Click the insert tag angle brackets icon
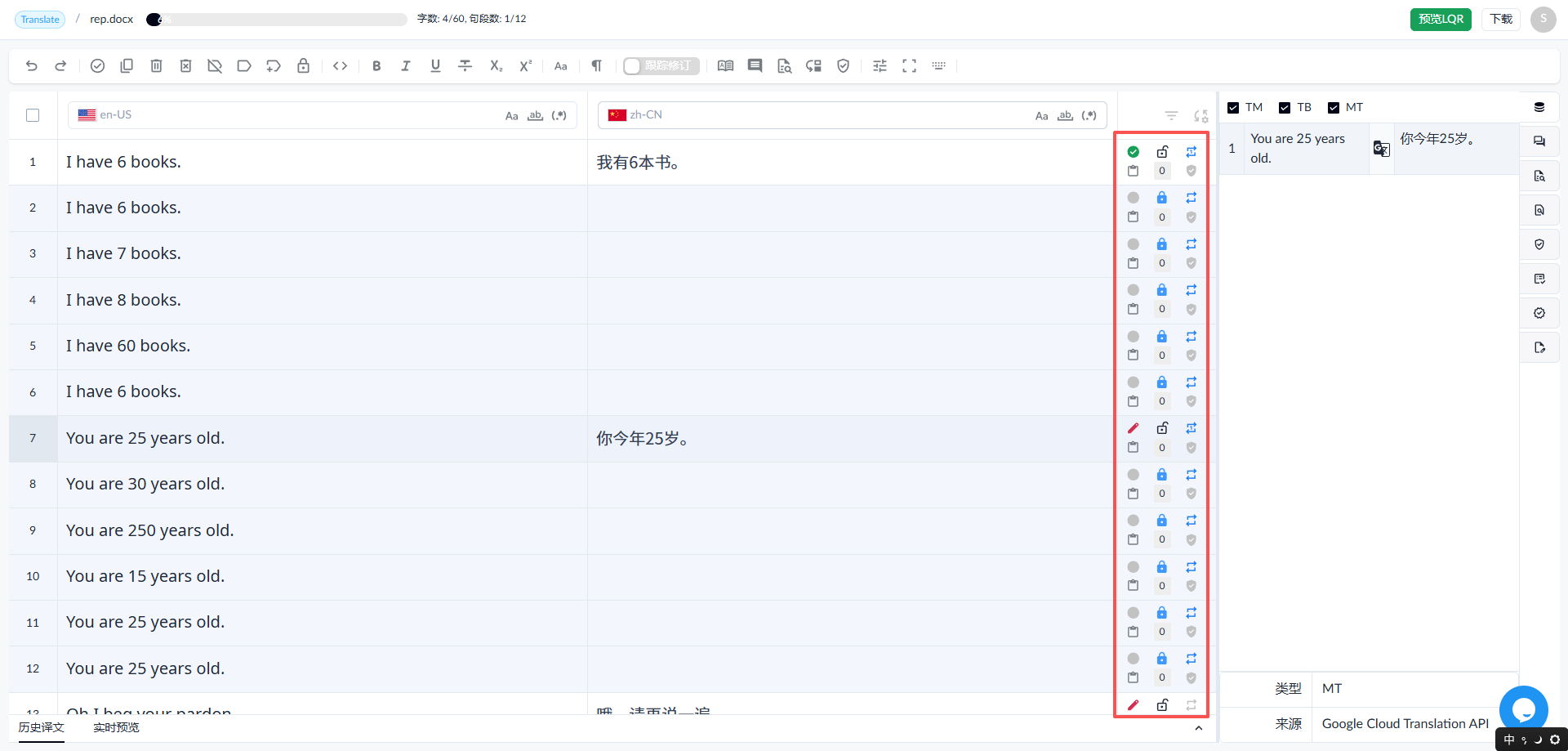The width and height of the screenshot is (1568, 751). click(x=341, y=66)
